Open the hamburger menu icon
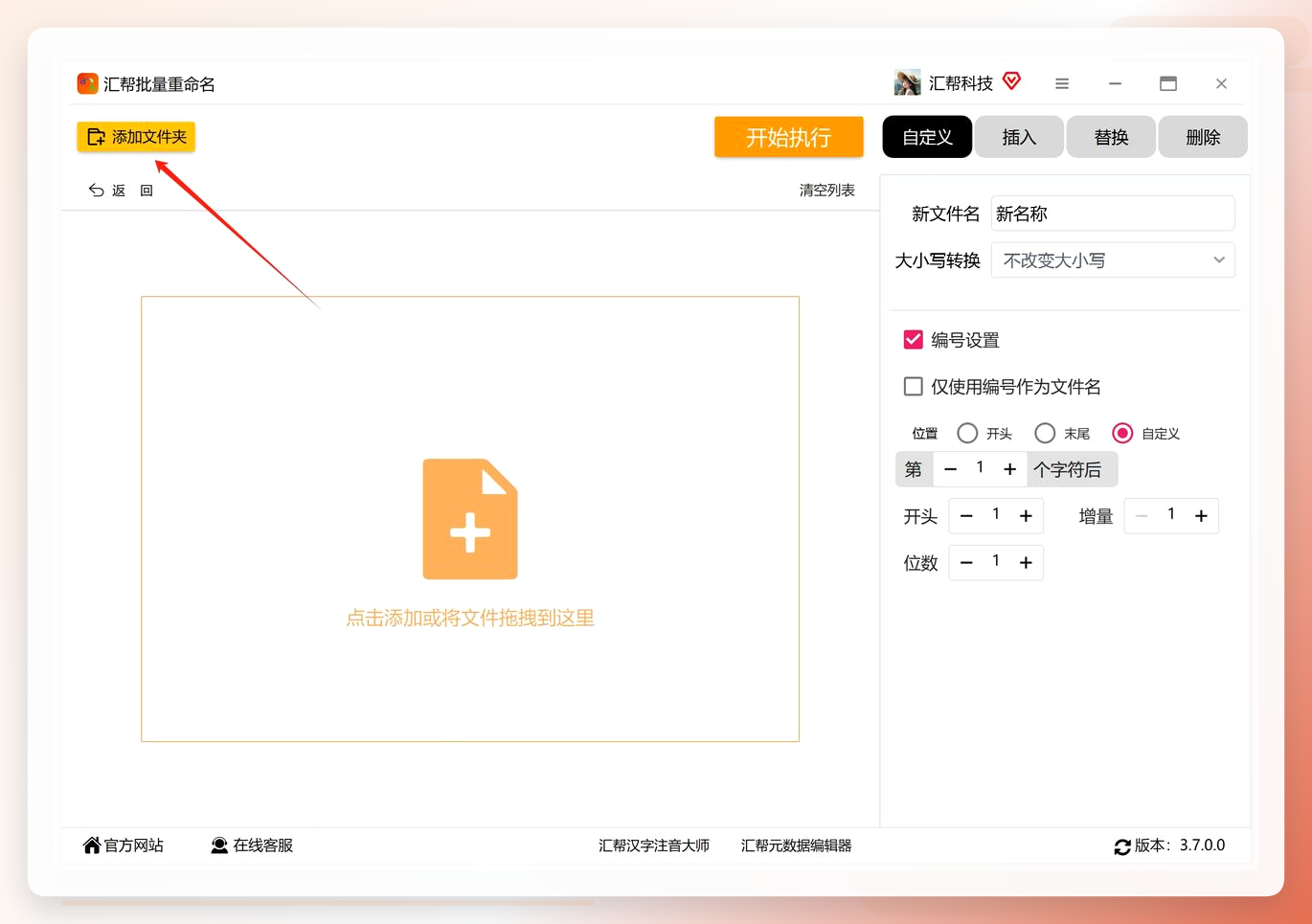The height and width of the screenshot is (924, 1312). tap(1062, 84)
